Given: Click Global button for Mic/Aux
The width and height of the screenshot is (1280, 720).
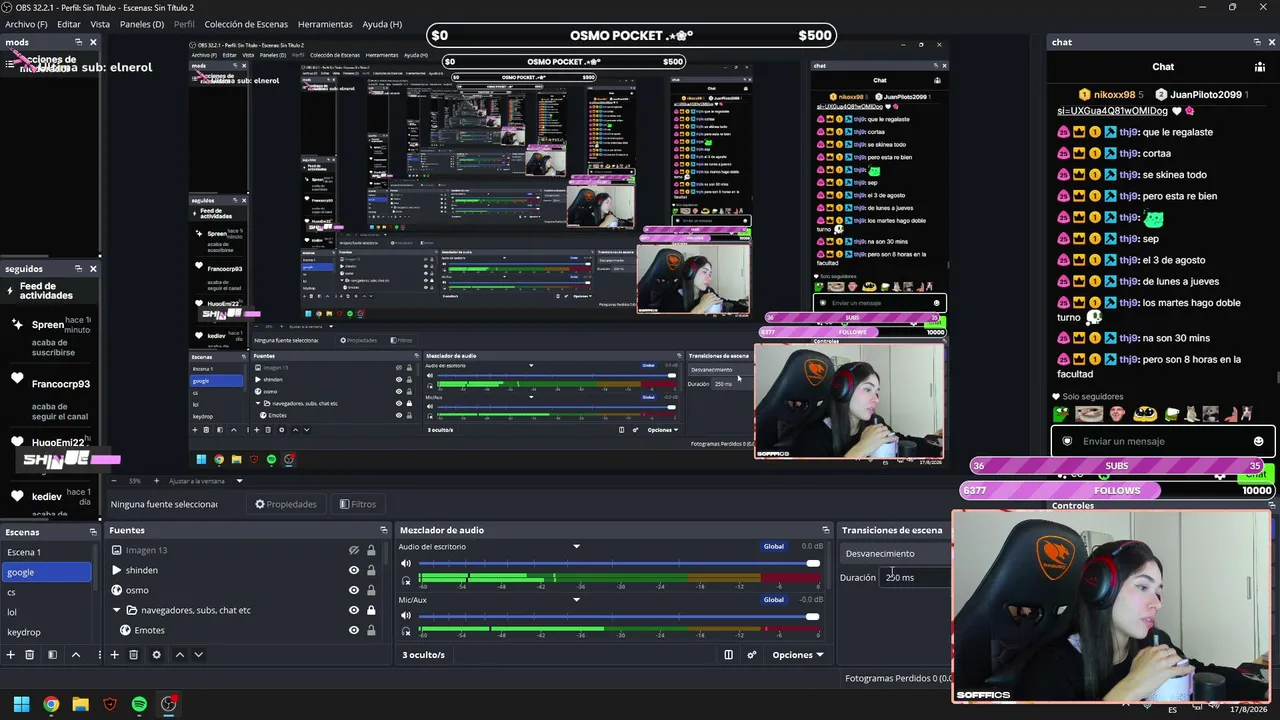Looking at the screenshot, I should [774, 600].
